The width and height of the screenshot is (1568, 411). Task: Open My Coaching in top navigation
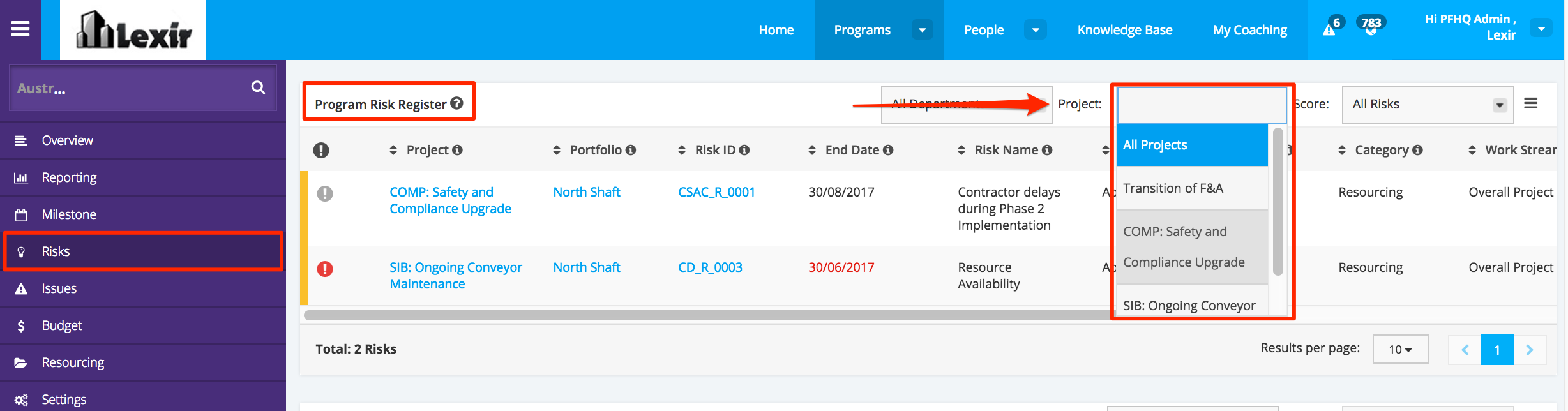[x=1249, y=30]
